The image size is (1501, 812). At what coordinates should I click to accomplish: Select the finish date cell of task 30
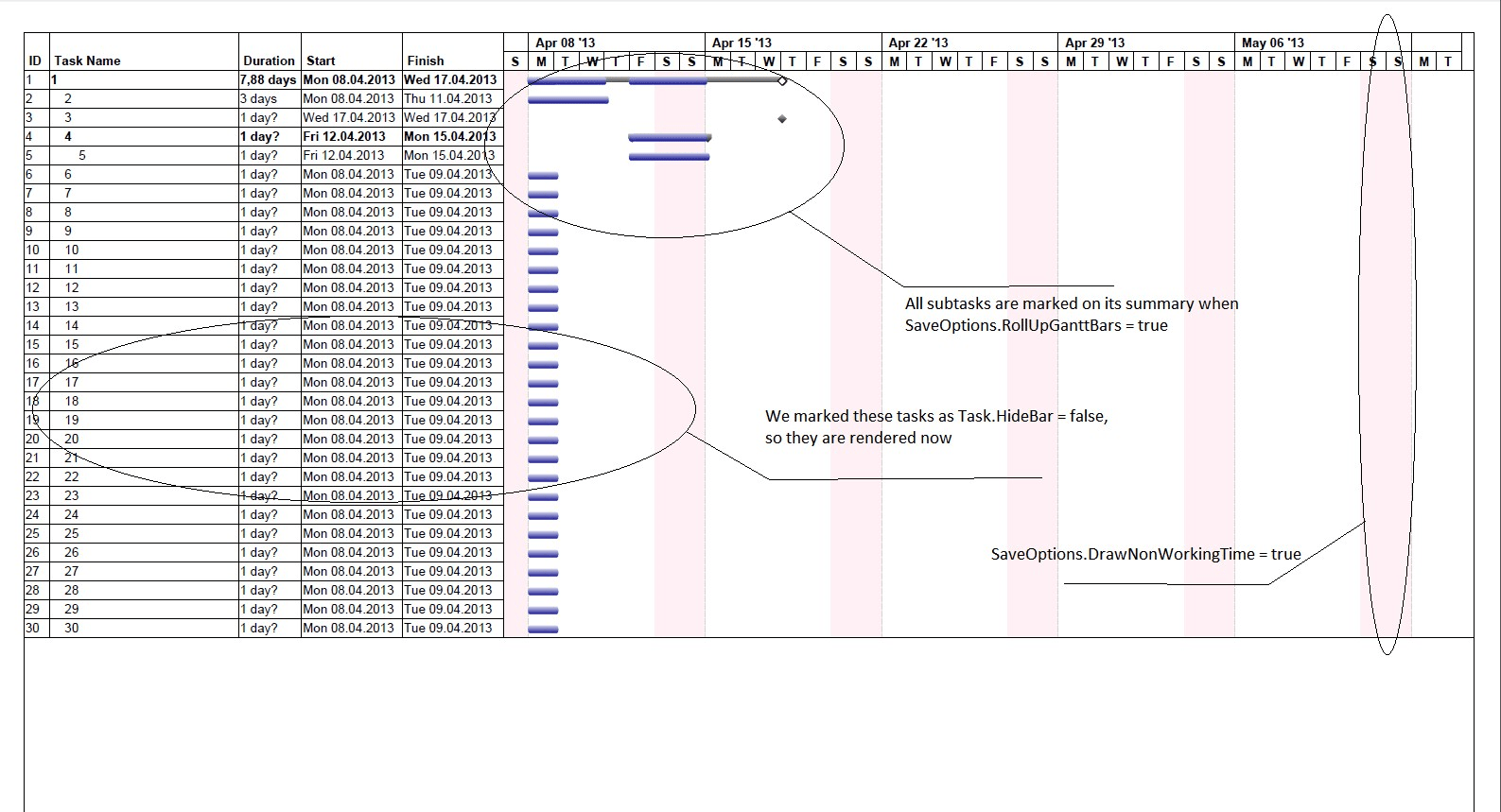(x=452, y=629)
